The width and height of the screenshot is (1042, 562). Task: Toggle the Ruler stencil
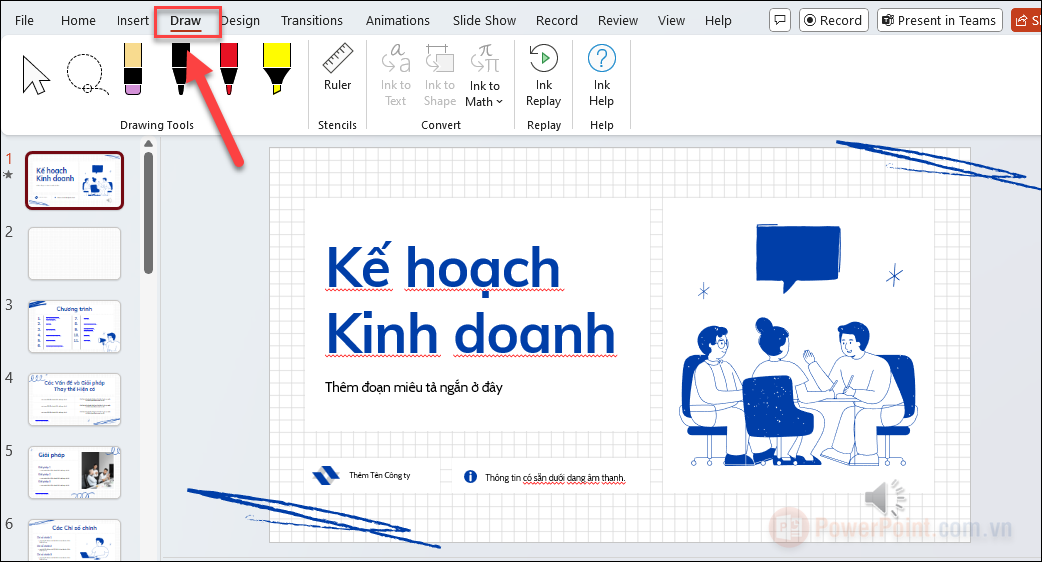[338, 68]
